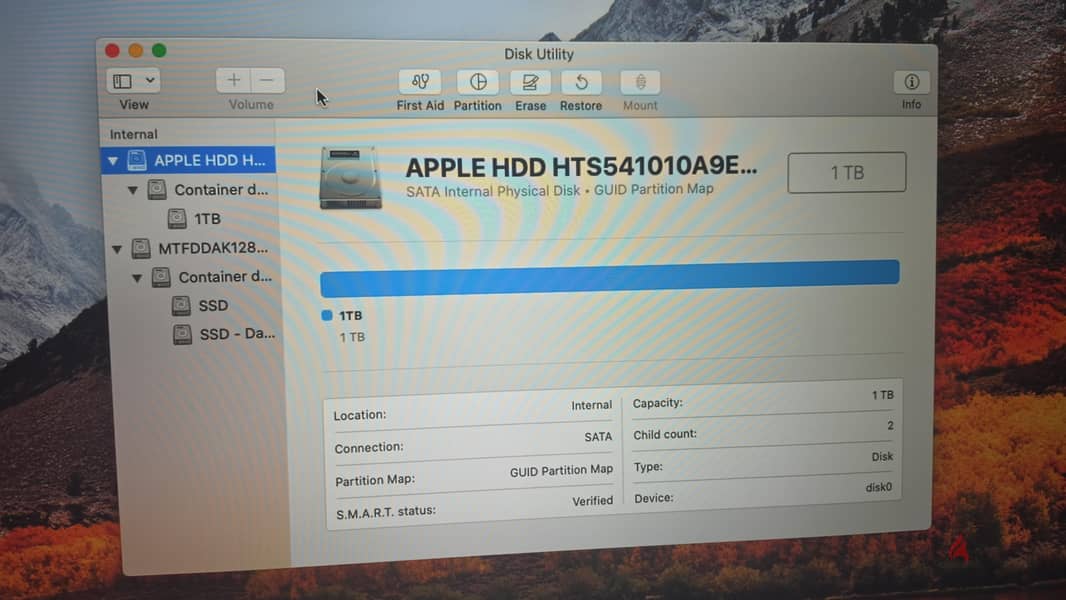
Task: Click the Connection SATA value
Action: (598, 437)
